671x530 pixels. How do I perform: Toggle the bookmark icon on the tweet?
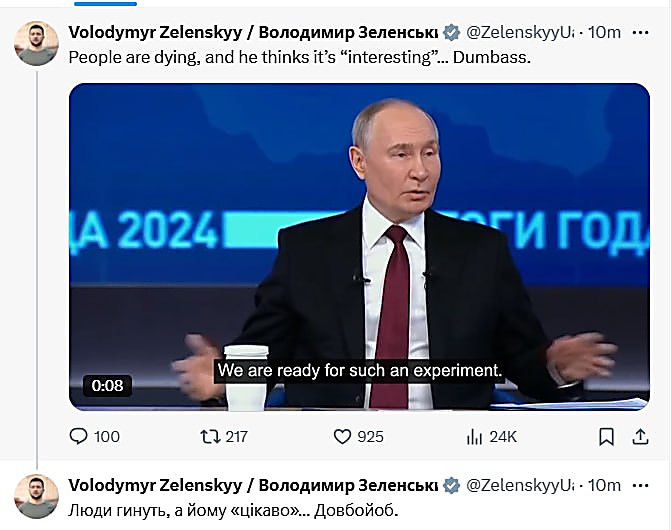point(606,436)
